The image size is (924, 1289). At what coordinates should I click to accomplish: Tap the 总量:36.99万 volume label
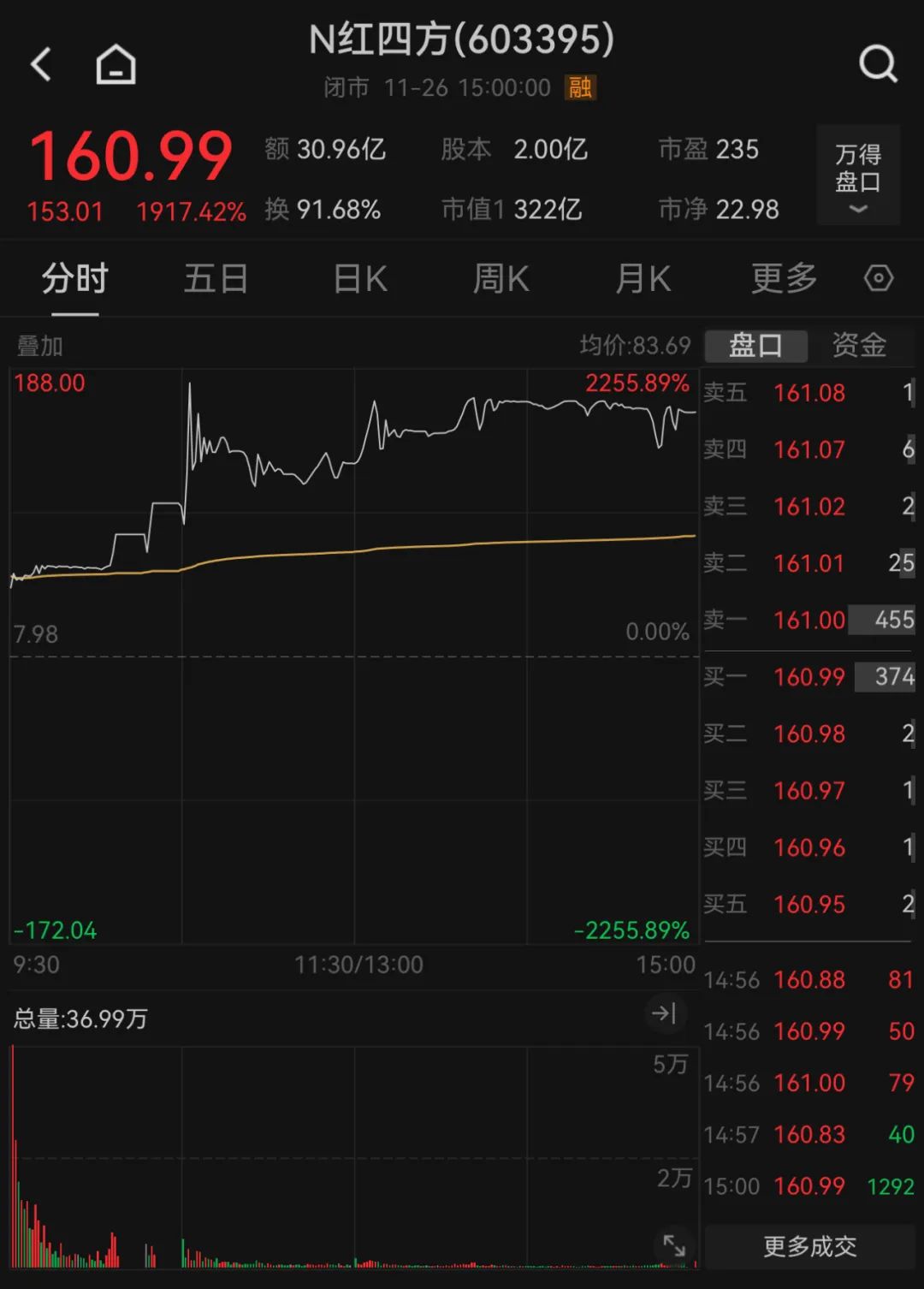pyautogui.click(x=80, y=1019)
